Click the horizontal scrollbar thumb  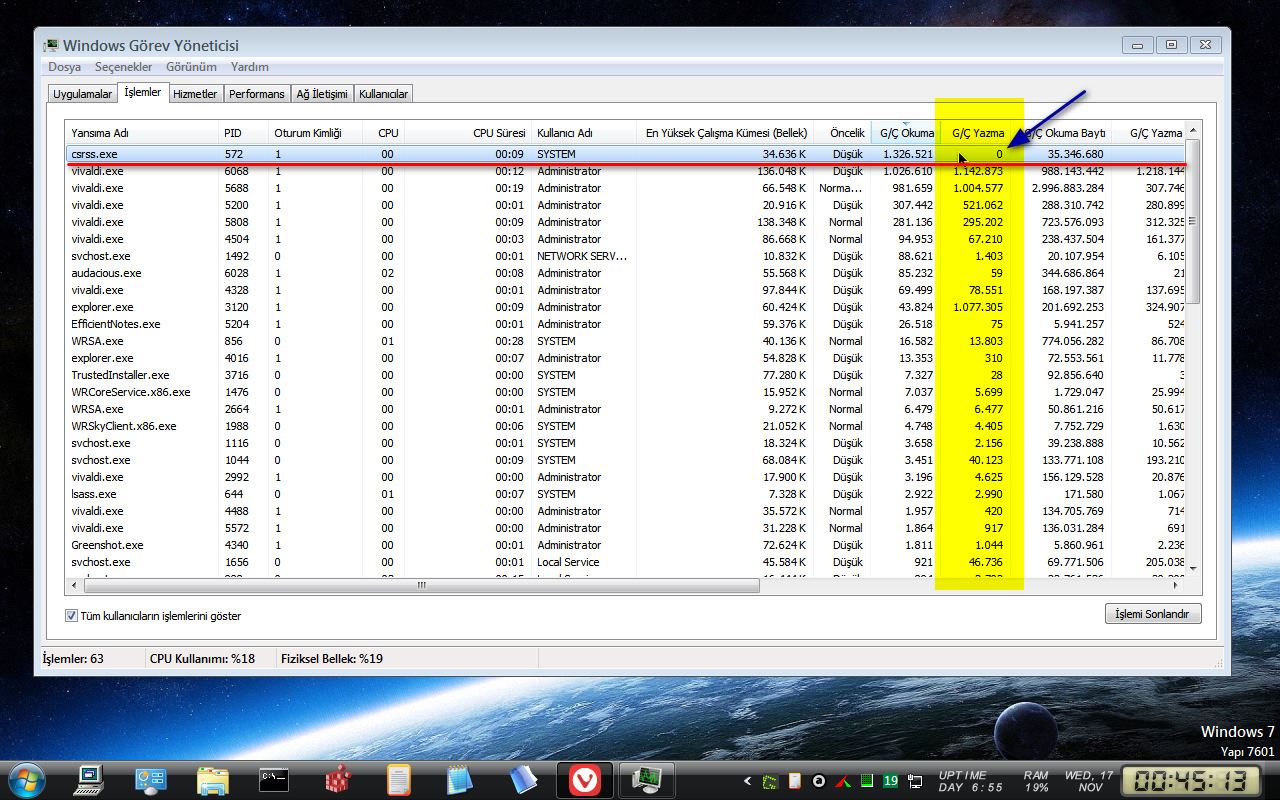point(421,585)
